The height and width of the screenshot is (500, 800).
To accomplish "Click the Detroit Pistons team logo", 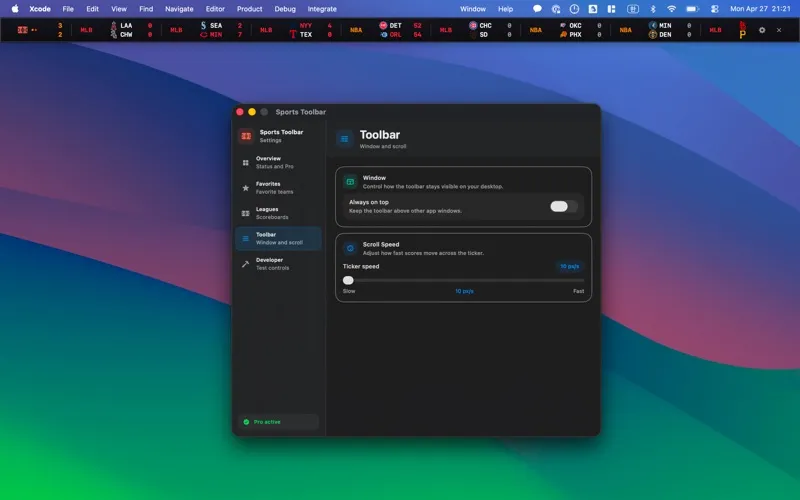I will pyautogui.click(x=383, y=26).
